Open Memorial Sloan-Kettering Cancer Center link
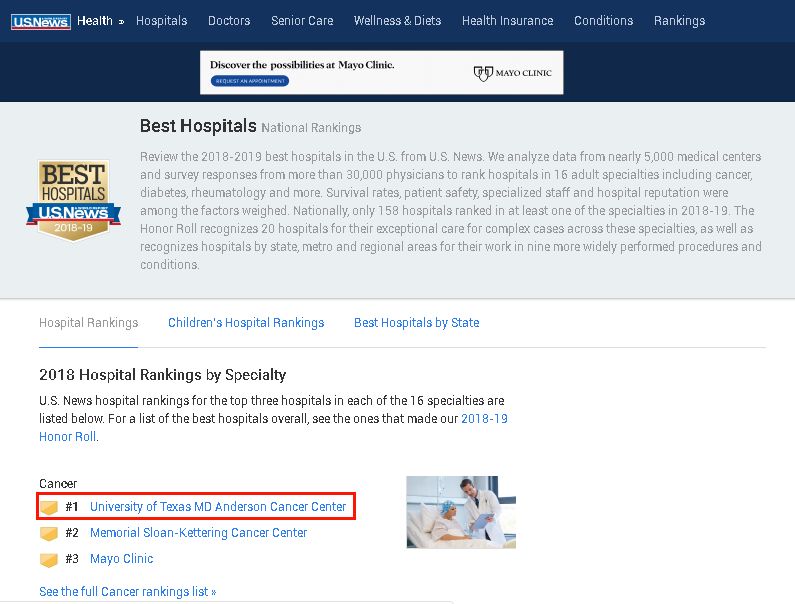The width and height of the screenshot is (795, 604). 198,533
